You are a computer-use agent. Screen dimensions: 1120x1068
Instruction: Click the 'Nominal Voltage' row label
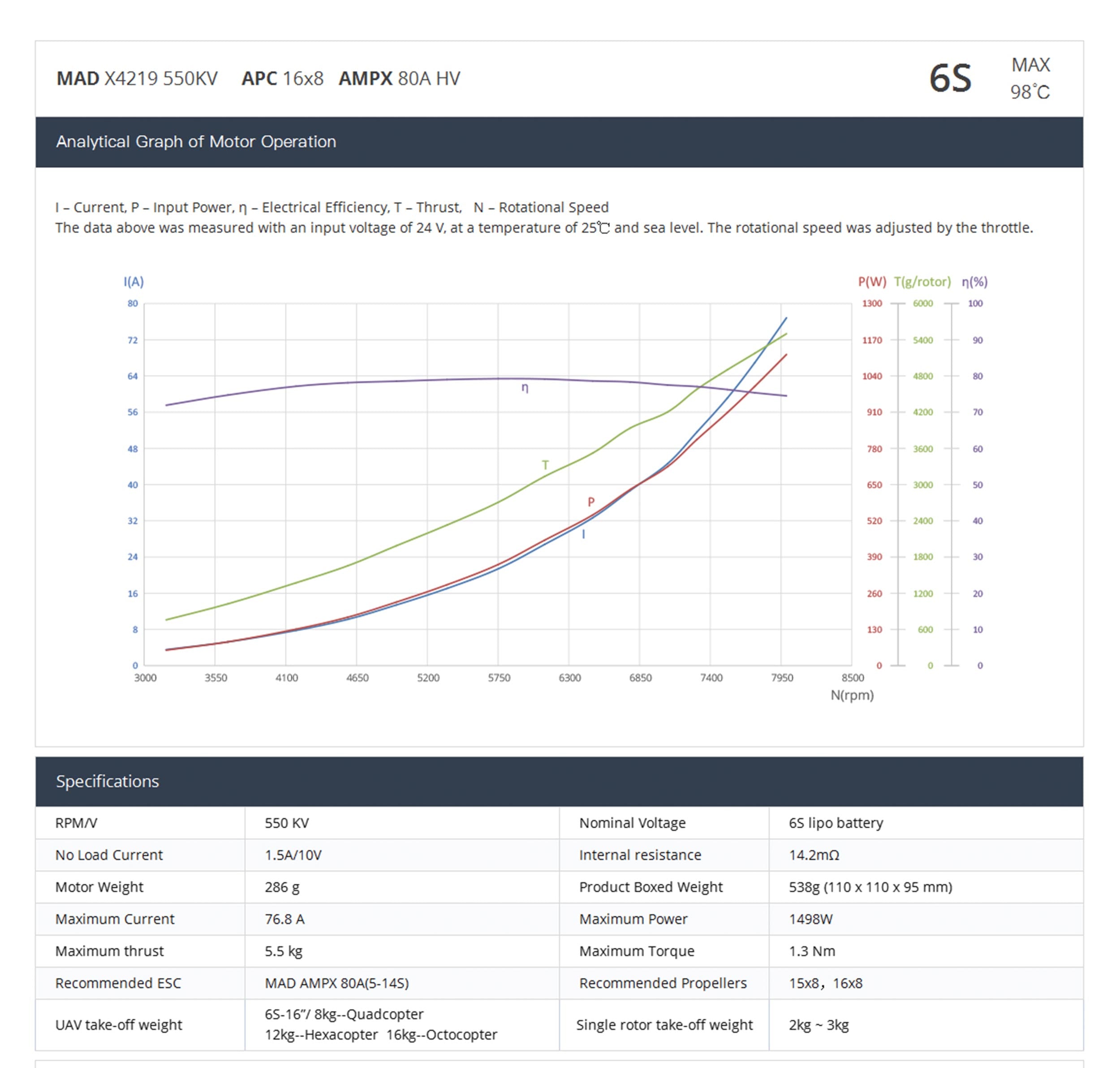(632, 823)
